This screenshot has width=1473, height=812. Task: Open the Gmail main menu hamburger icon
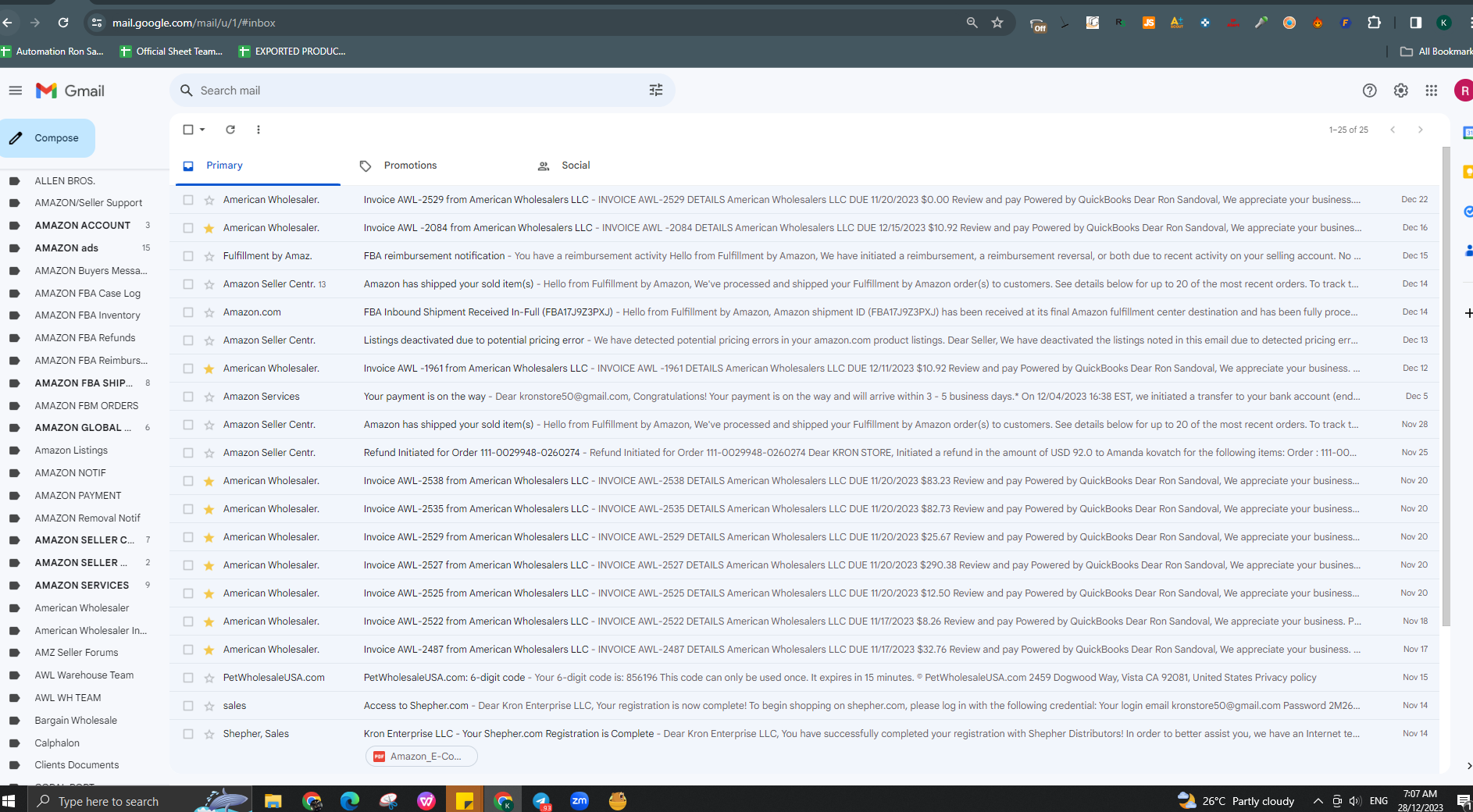click(15, 91)
